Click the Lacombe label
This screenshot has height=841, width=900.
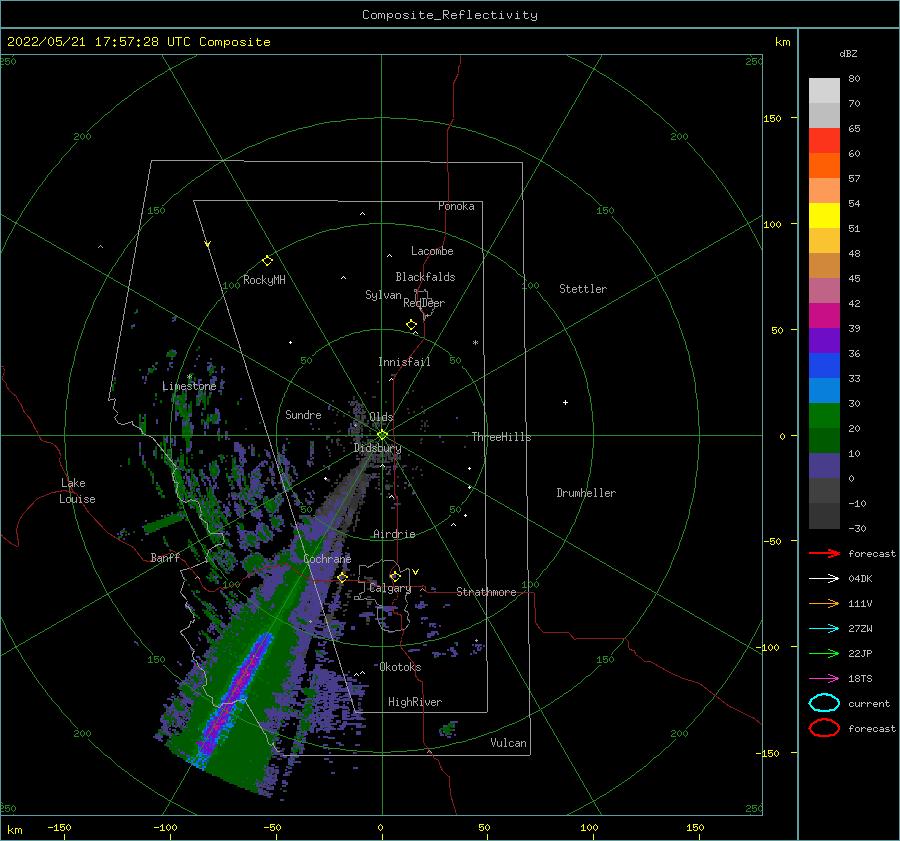432,251
